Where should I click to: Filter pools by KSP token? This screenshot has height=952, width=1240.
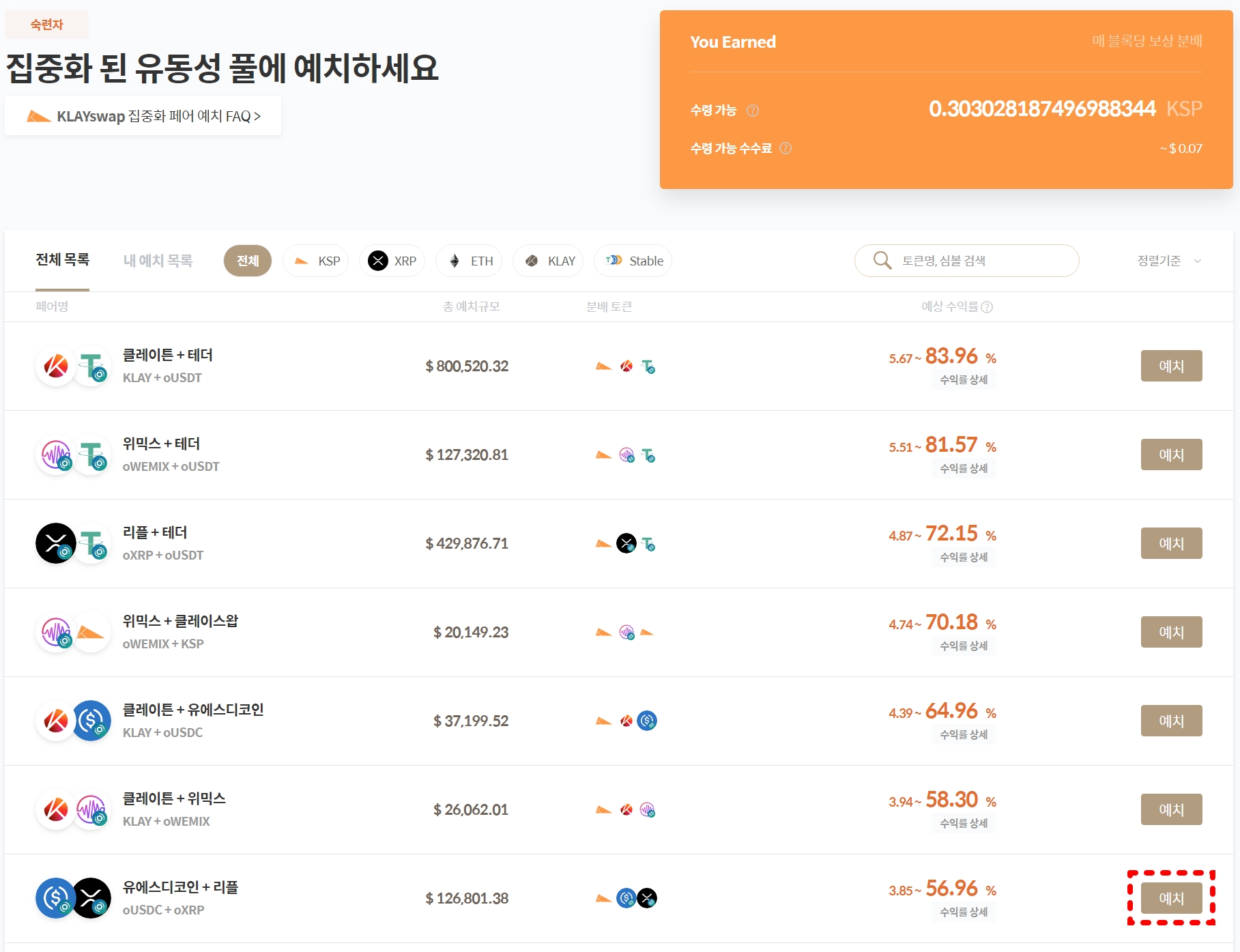coord(316,261)
